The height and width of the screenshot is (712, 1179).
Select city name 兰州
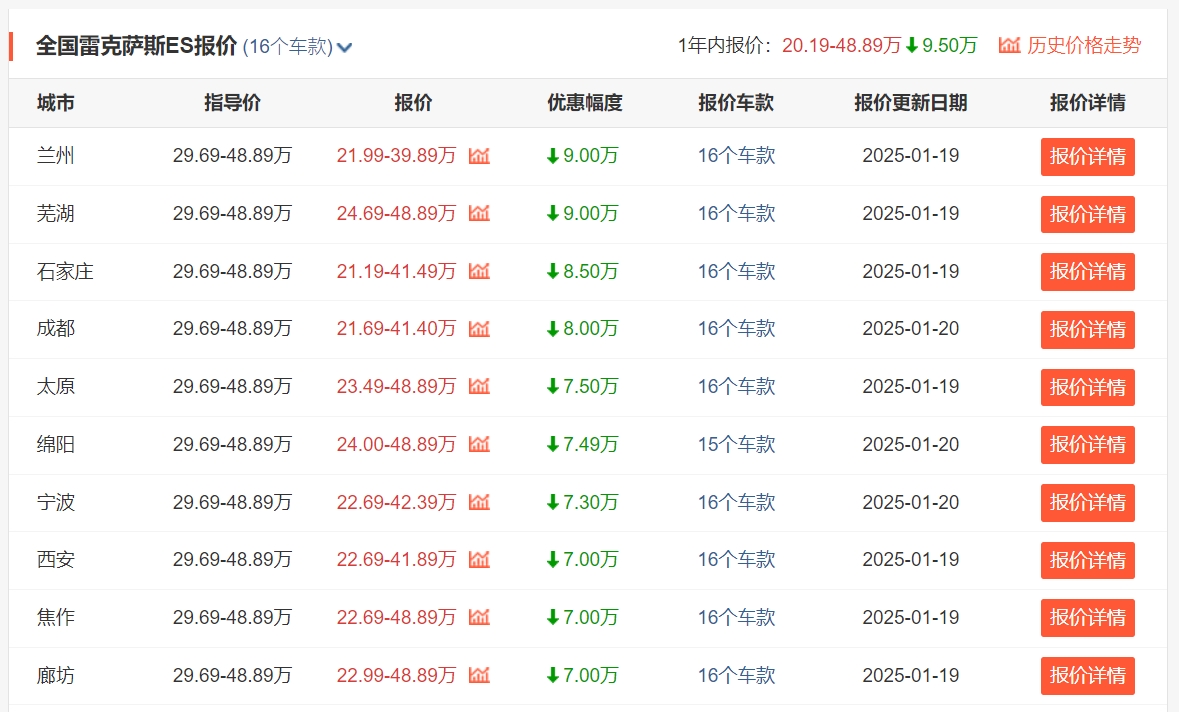coord(56,156)
